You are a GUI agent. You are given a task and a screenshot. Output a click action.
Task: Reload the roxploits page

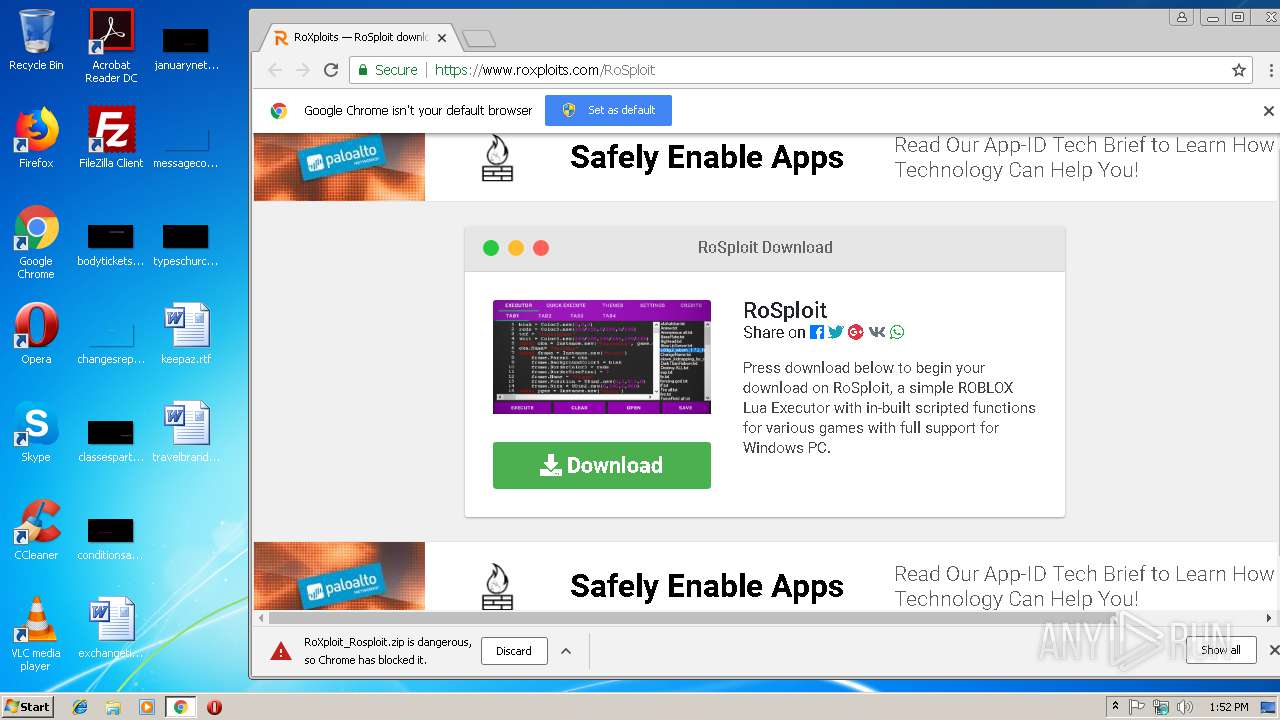tap(331, 70)
